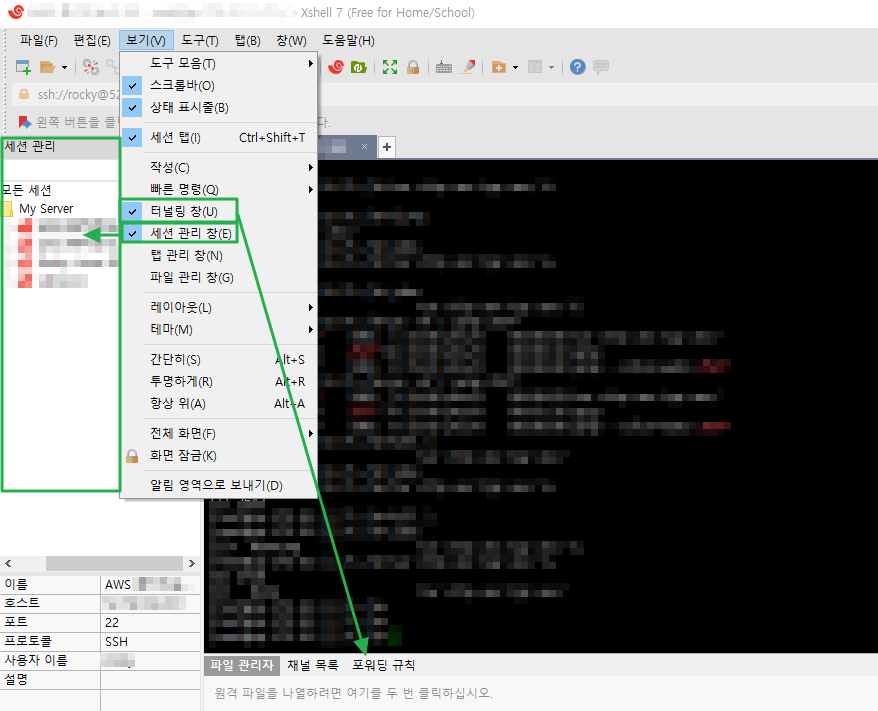This screenshot has width=878, height=711.
Task: Click the Open Session folder icon
Action: [48, 67]
